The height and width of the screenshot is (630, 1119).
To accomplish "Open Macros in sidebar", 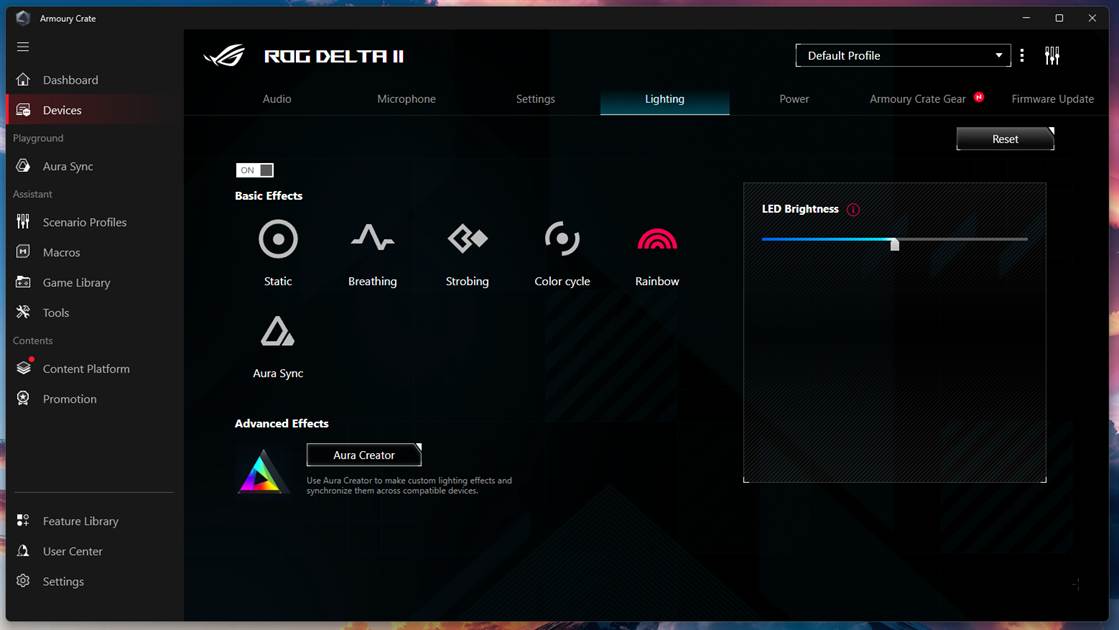I will (x=93, y=252).
